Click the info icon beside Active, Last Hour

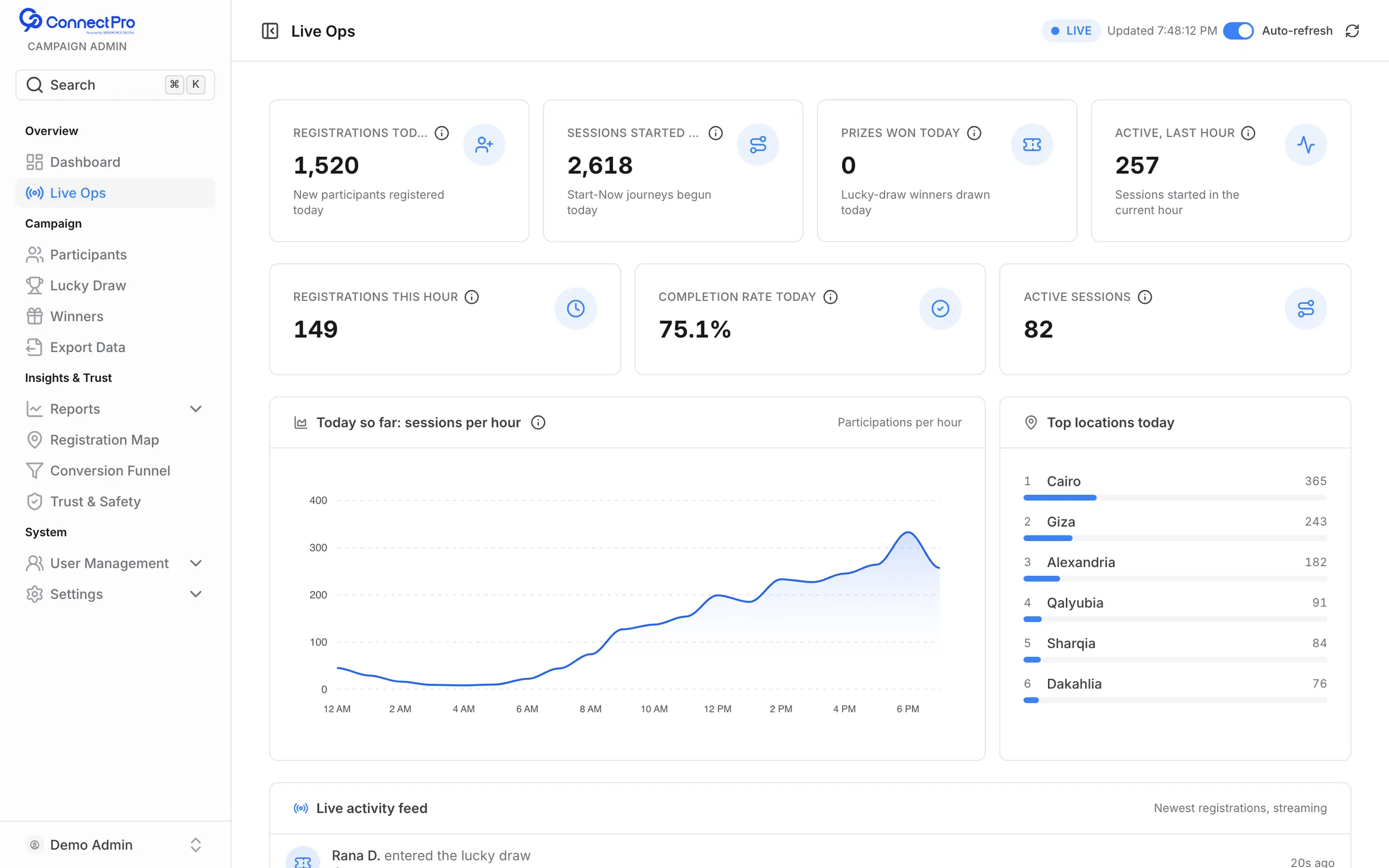pos(1248,133)
